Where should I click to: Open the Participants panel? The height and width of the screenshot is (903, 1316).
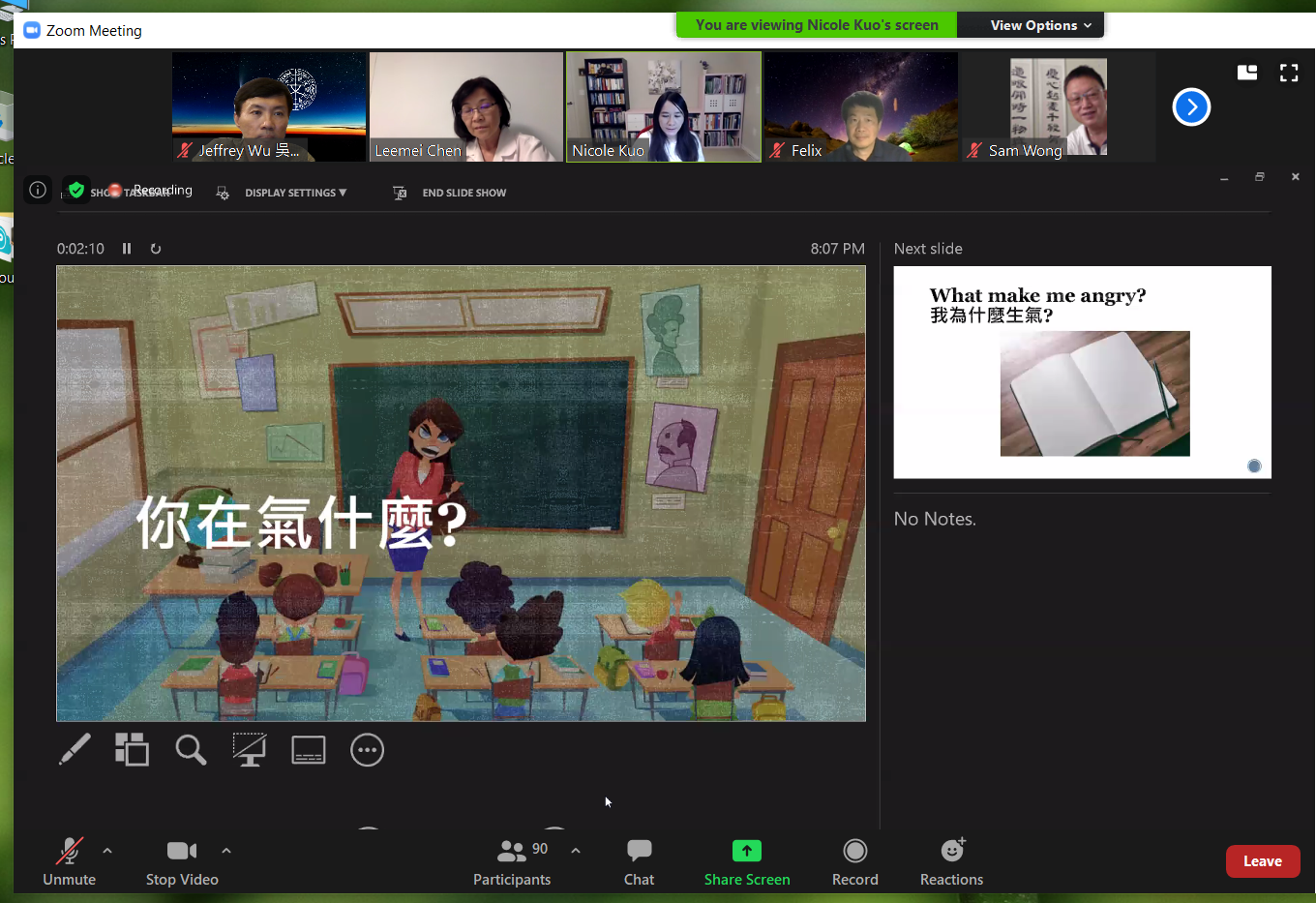tap(512, 860)
